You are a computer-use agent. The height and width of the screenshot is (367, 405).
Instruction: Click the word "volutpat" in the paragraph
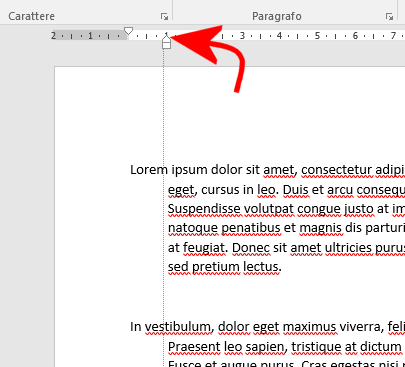point(269,209)
